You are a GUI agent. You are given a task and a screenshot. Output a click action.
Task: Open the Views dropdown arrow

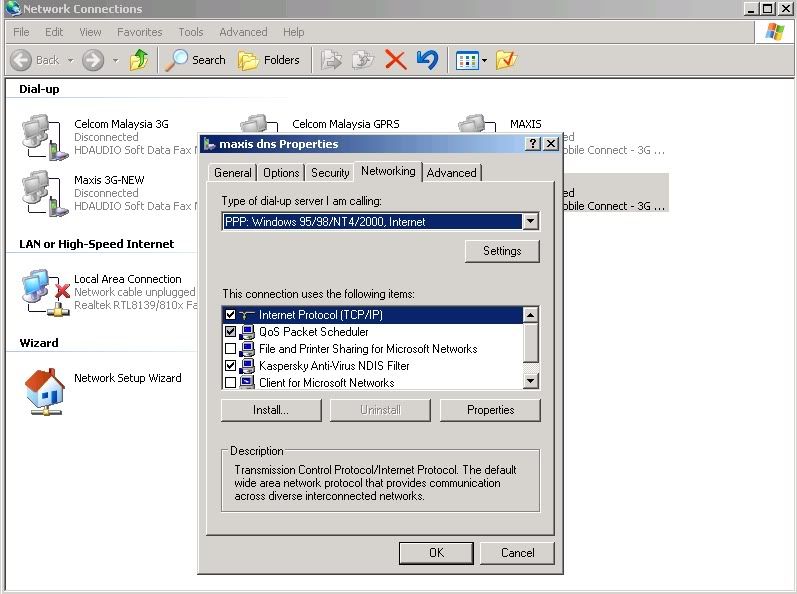[x=484, y=60]
